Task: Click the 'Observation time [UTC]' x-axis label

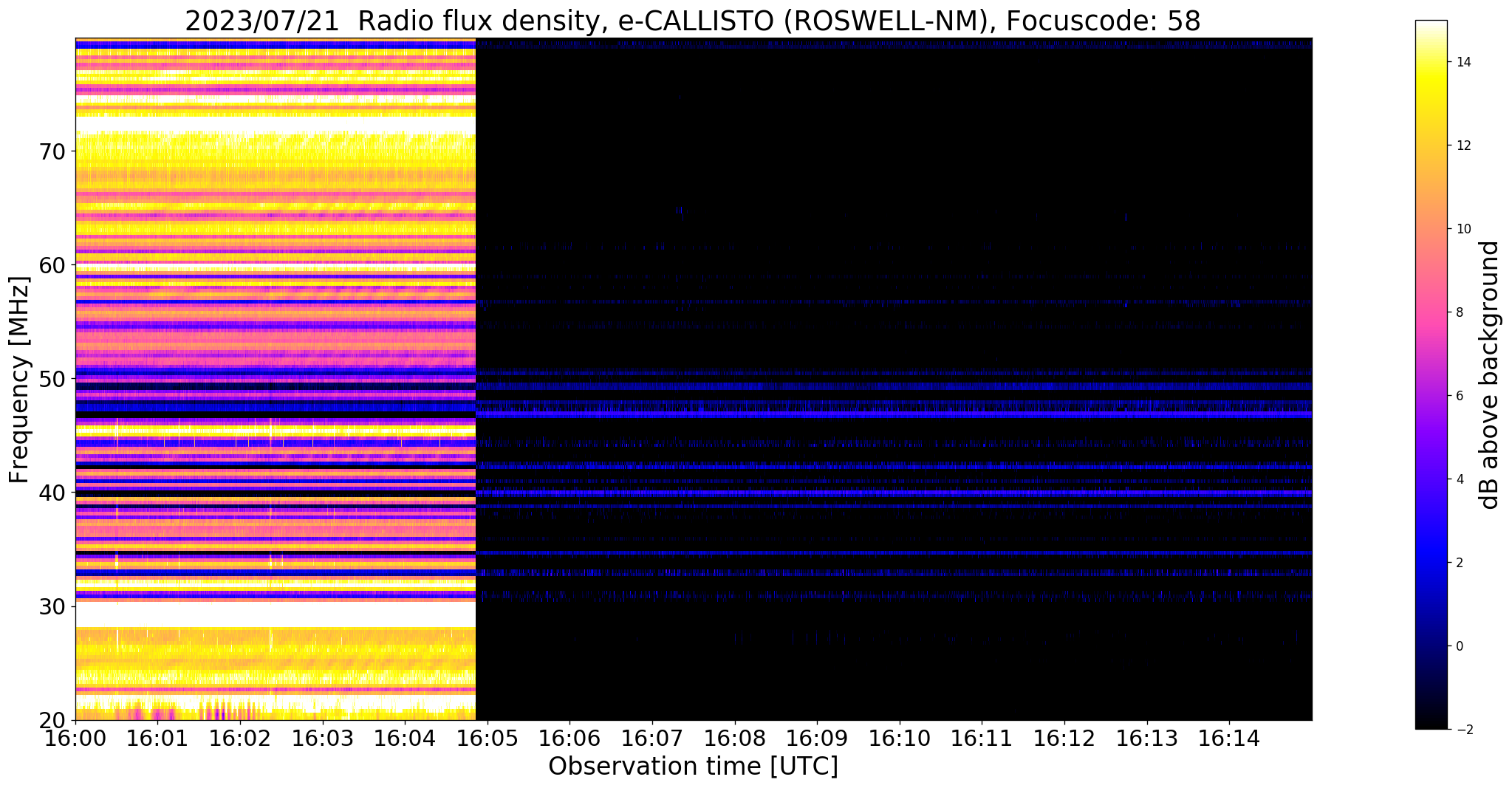Action: 693,766
